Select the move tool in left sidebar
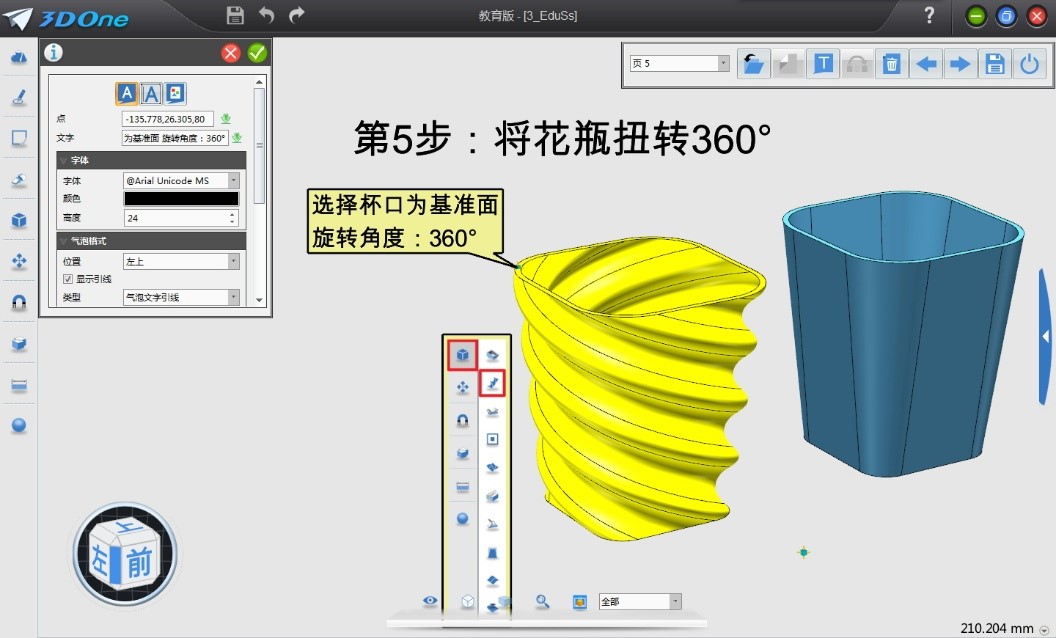This screenshot has height=638, width=1056. pyautogui.click(x=19, y=262)
